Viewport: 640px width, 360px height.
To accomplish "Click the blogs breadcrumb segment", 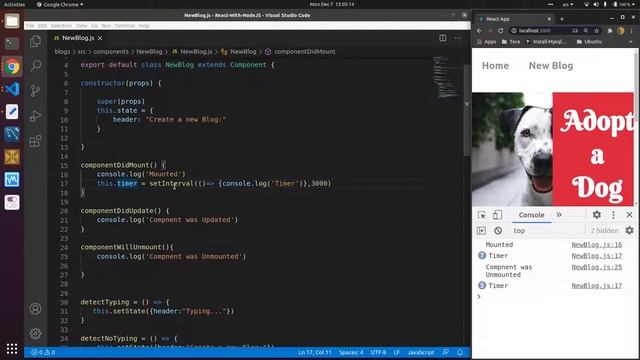I will point(62,52).
